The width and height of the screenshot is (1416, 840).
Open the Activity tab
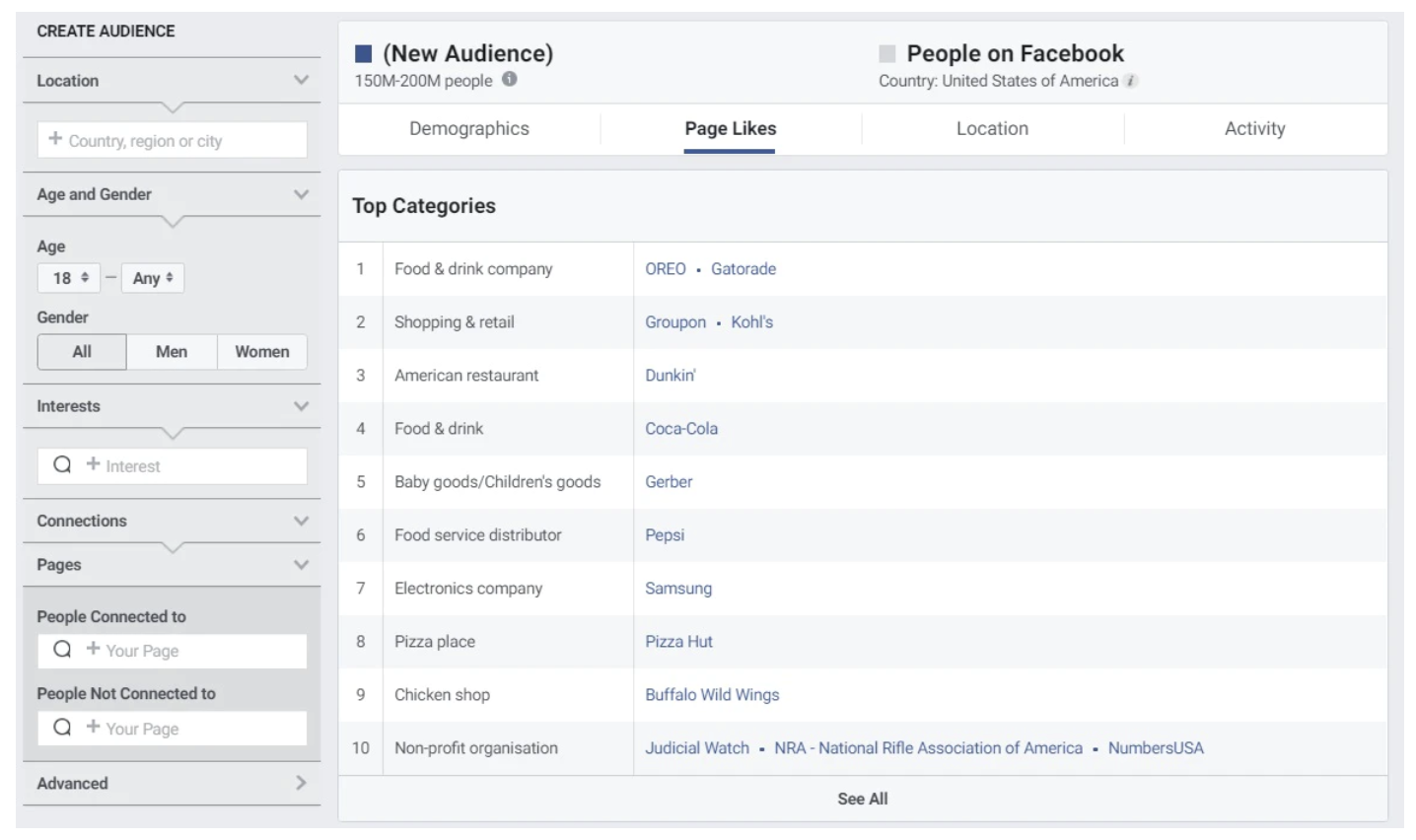tap(1254, 129)
